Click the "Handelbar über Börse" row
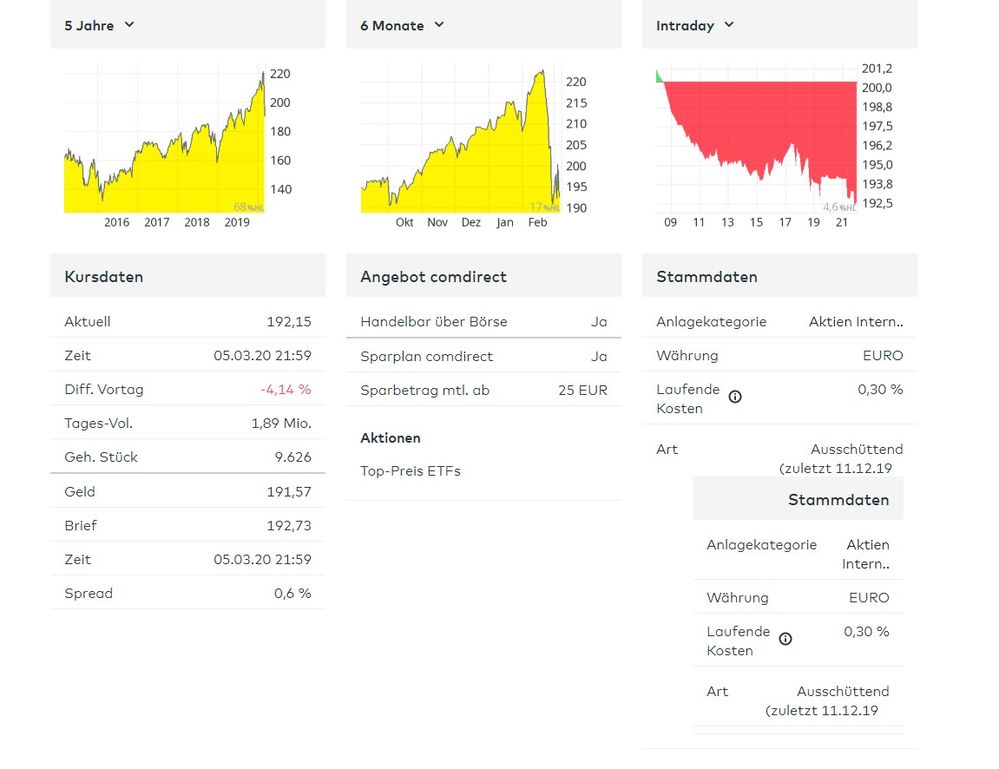The width and height of the screenshot is (999, 769). 483,322
